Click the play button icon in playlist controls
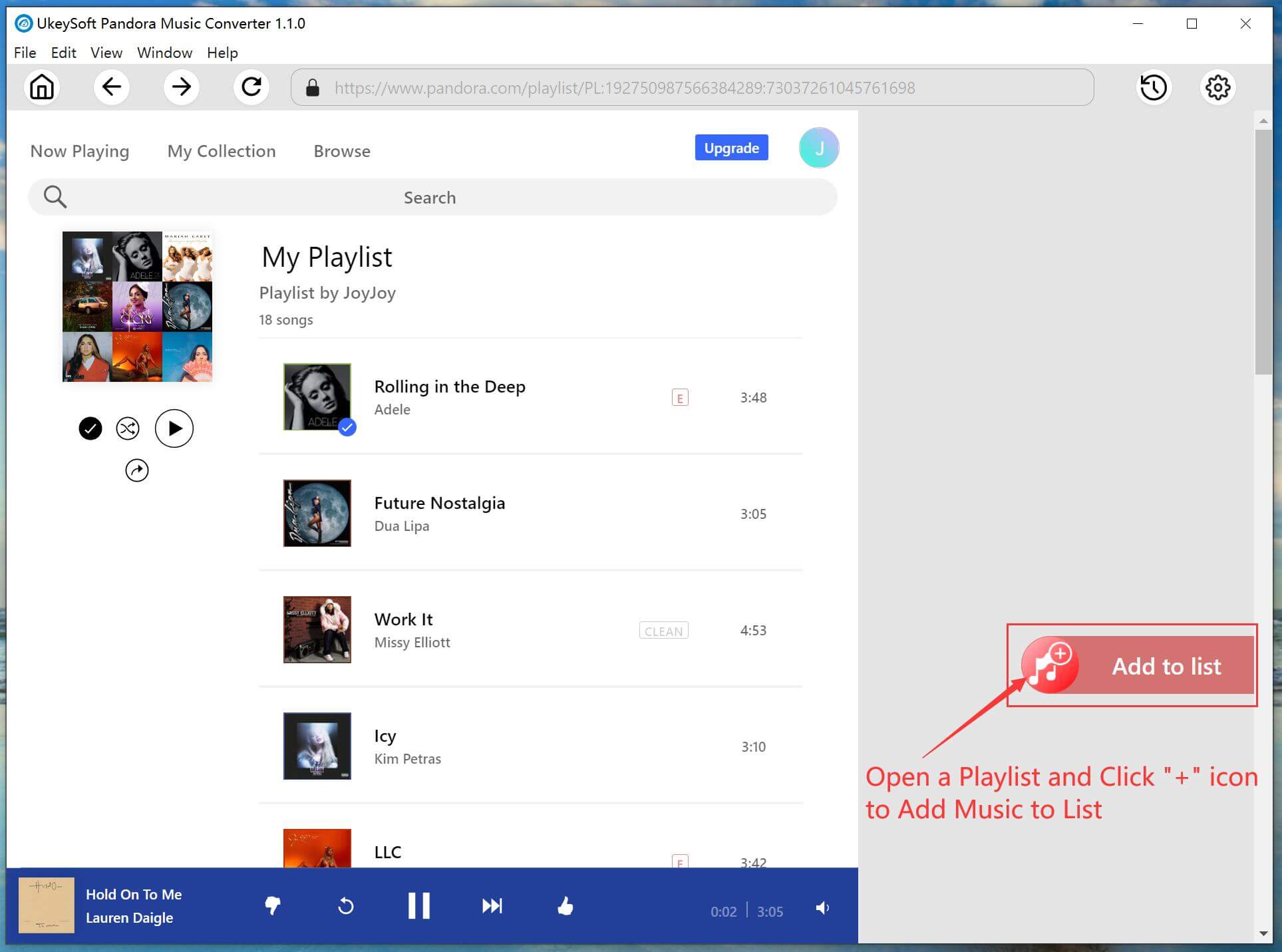This screenshot has width=1282, height=952. point(174,427)
